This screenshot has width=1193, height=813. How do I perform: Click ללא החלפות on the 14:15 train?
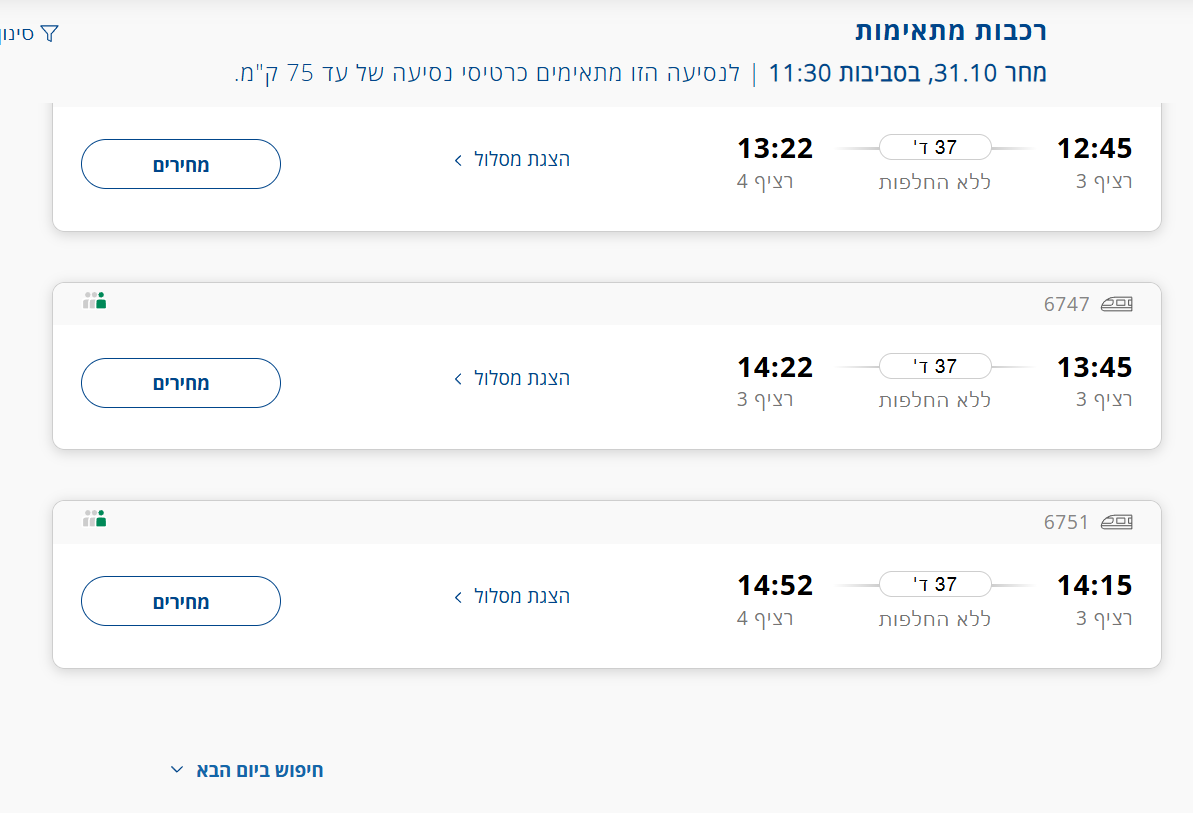[935, 619]
